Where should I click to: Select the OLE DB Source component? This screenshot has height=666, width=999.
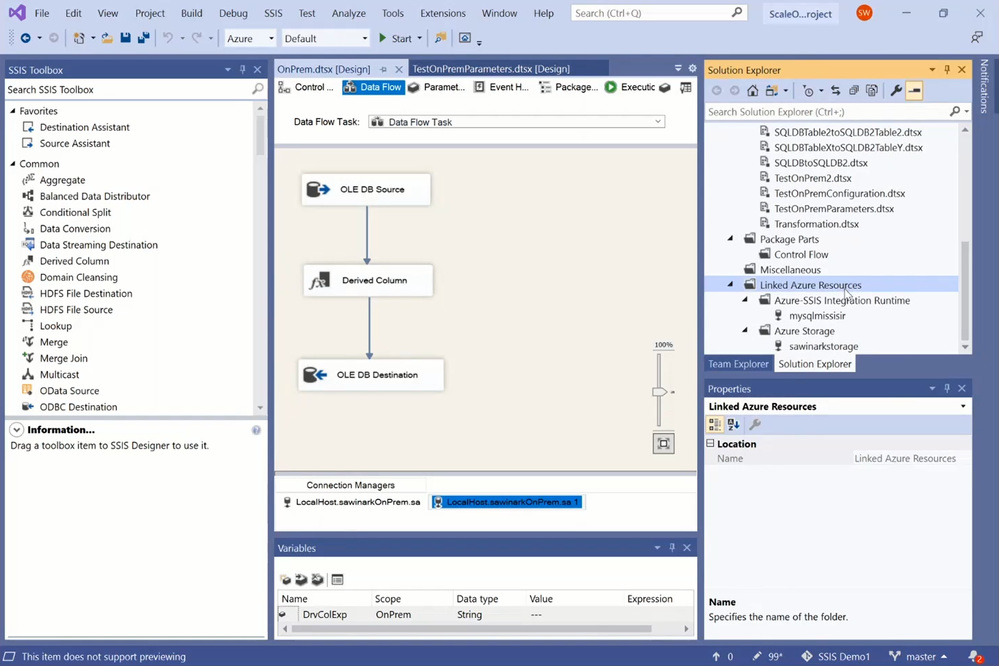pyautogui.click(x=366, y=189)
